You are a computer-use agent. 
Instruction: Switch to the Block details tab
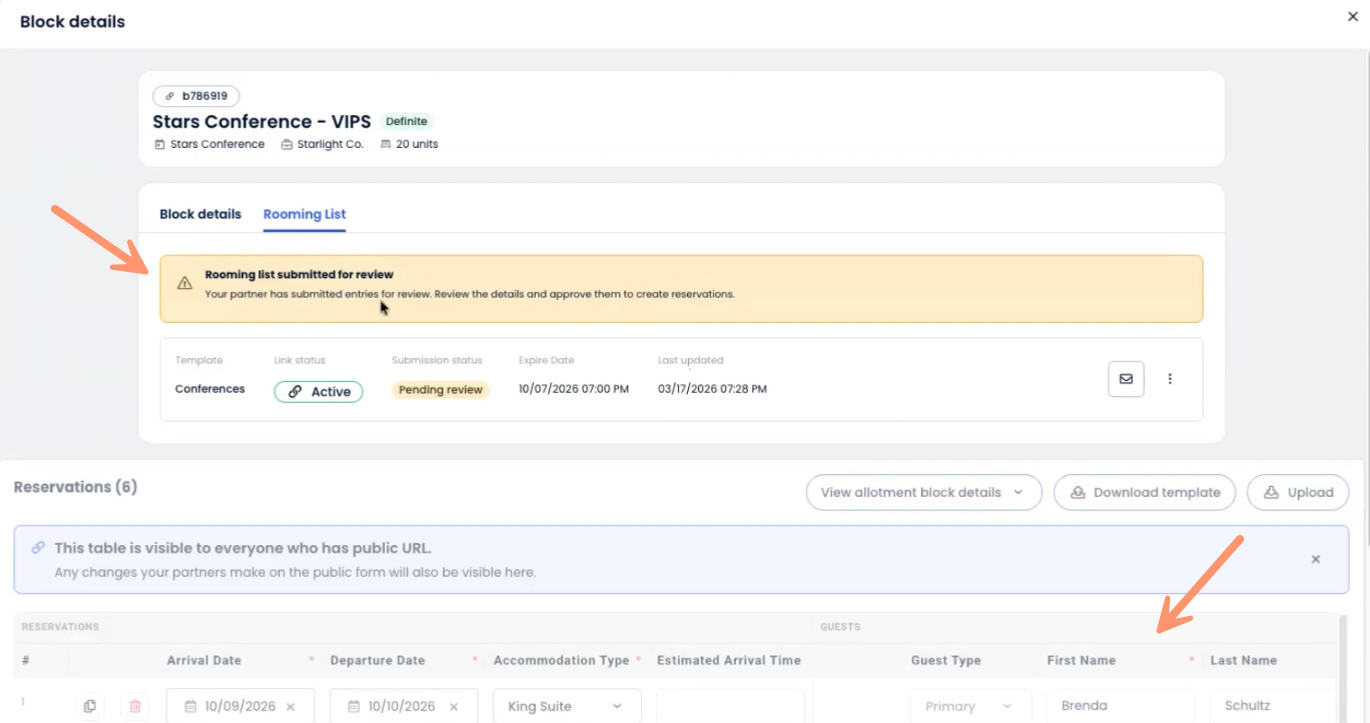tap(200, 214)
